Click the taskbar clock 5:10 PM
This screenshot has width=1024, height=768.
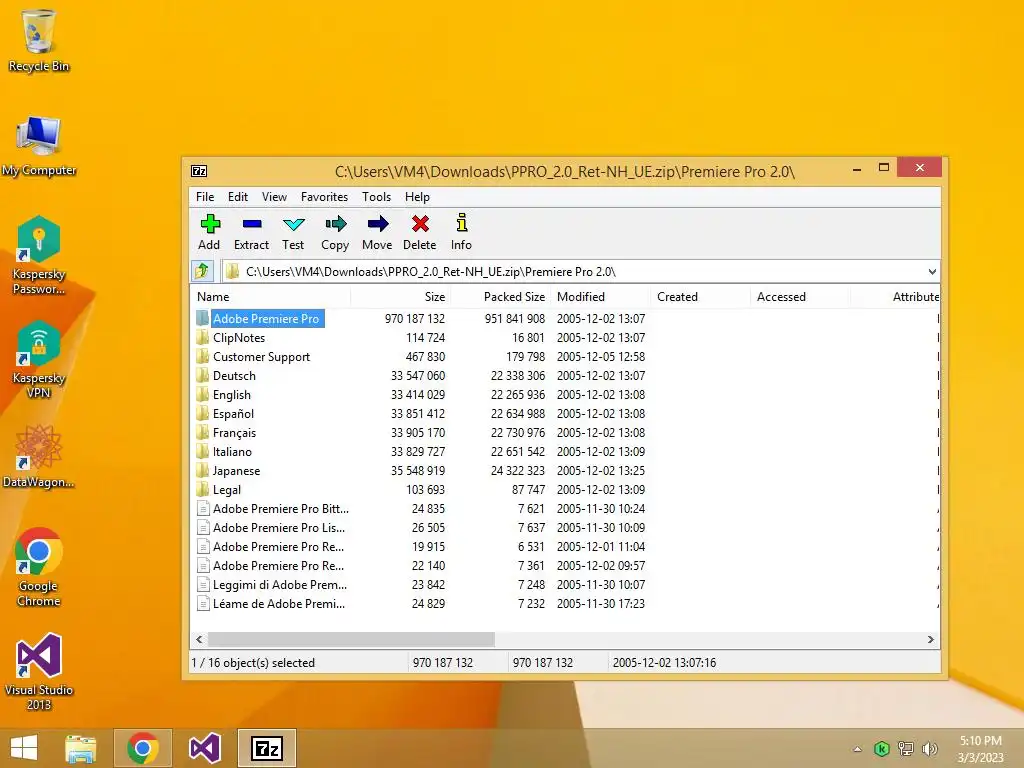(x=980, y=741)
